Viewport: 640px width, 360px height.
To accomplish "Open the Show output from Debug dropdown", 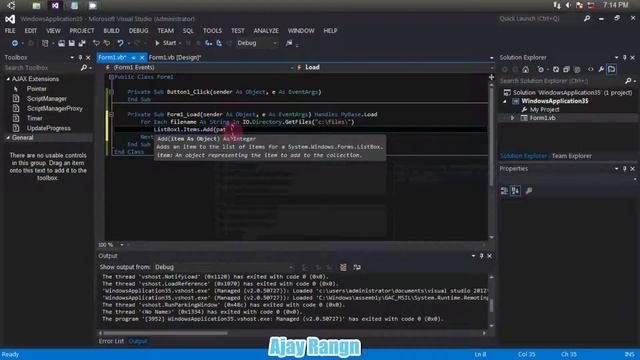I will 224,267.
